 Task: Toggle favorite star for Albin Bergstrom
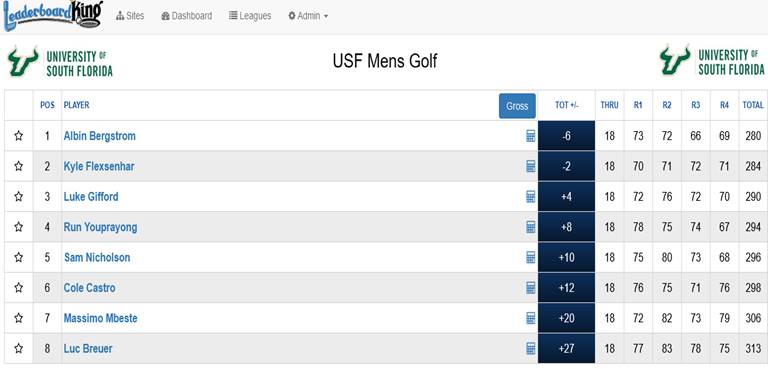19,136
